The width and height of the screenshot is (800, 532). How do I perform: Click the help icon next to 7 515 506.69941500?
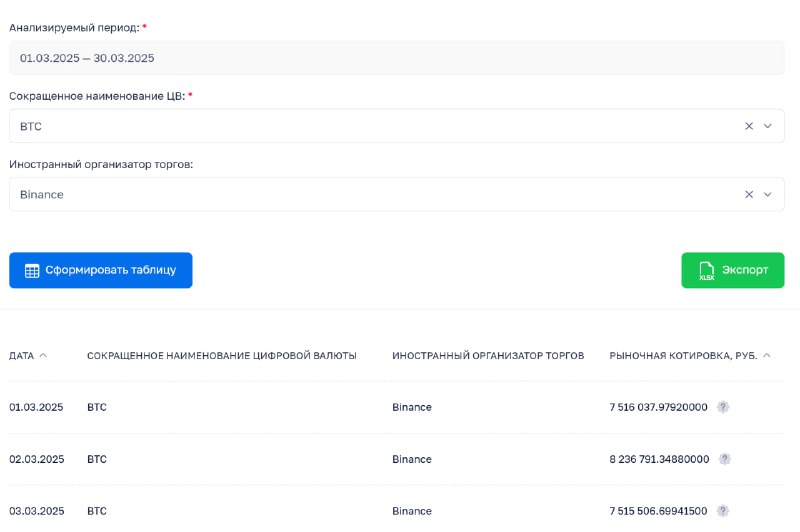tap(722, 511)
